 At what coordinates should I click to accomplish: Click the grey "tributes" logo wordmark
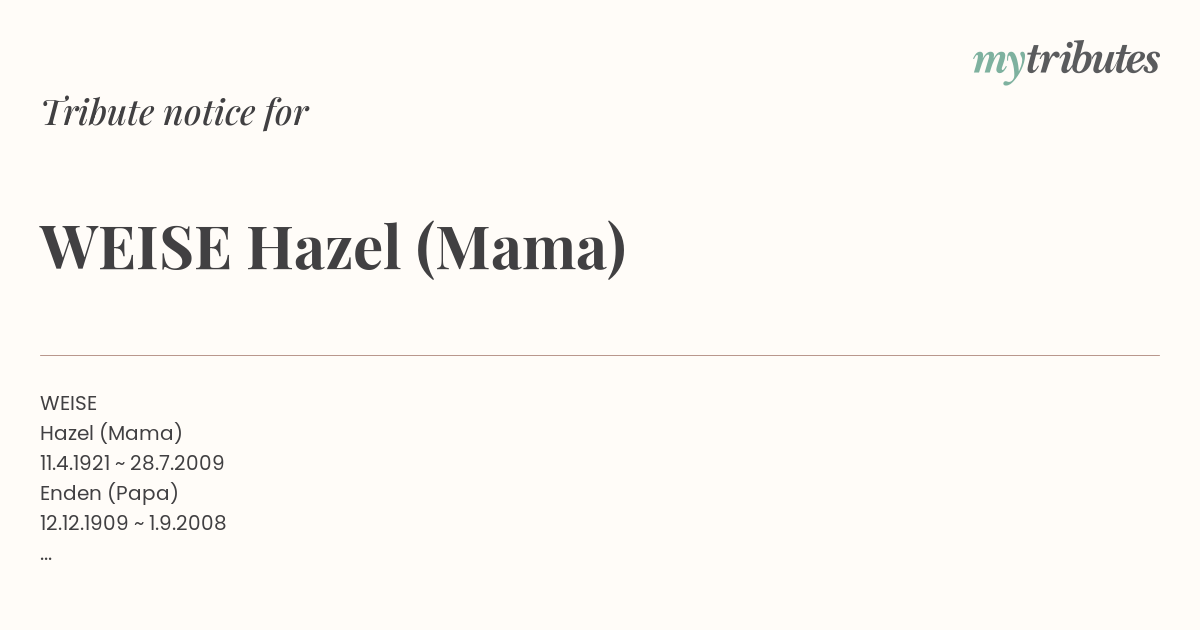click(x=1092, y=59)
